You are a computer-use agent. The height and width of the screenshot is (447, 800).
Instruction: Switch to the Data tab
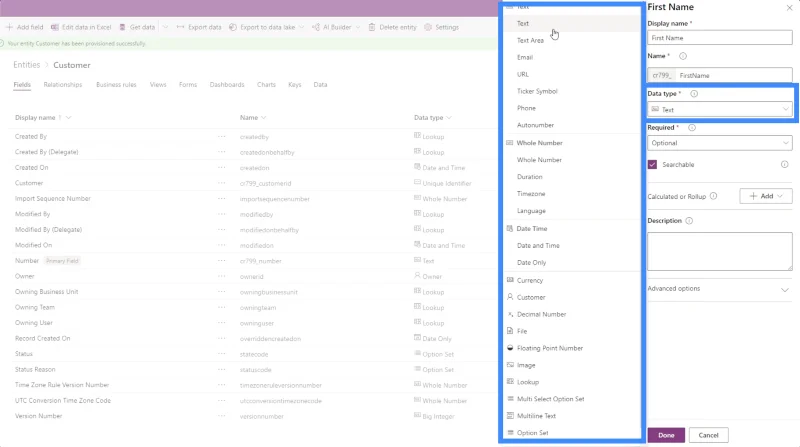tap(320, 85)
